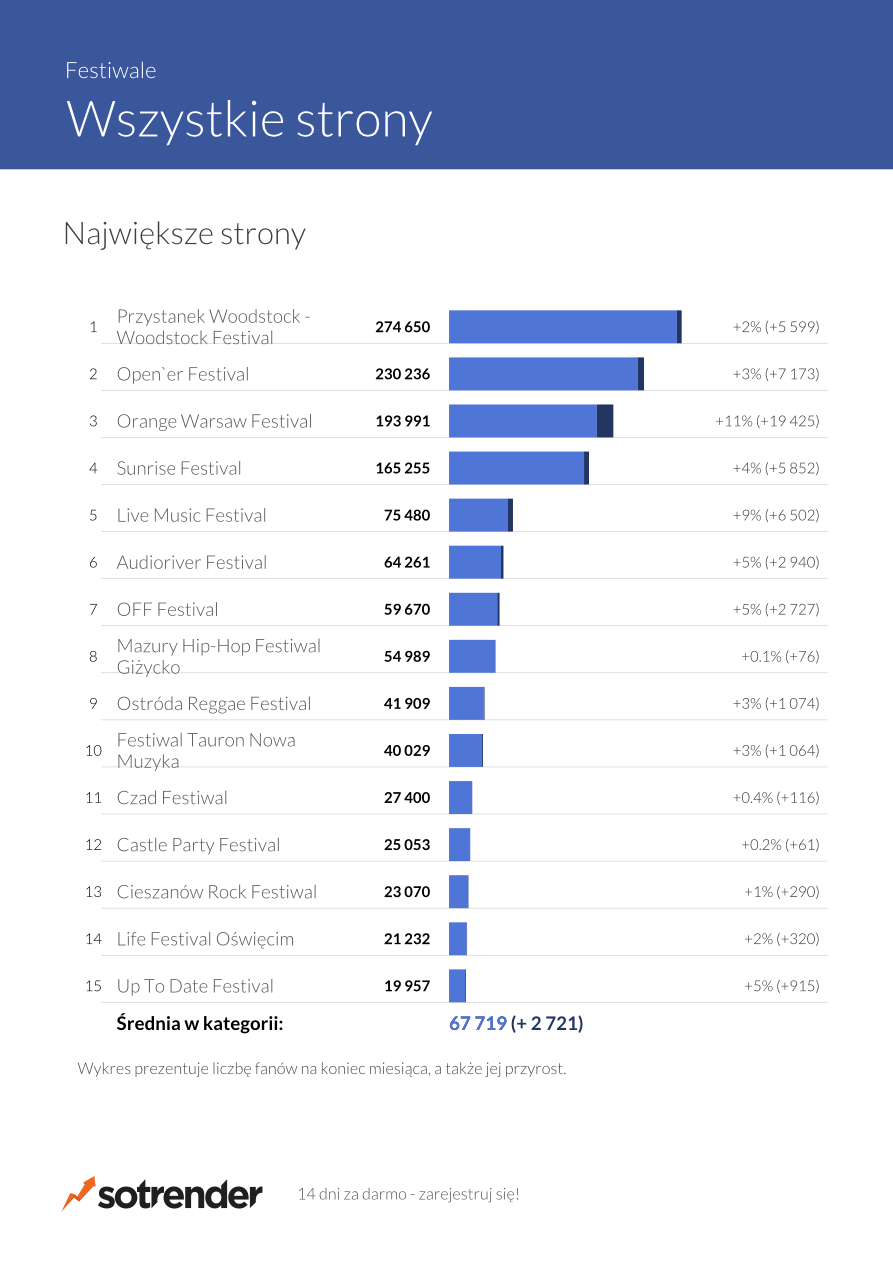The height and width of the screenshot is (1264, 893).
Task: Select the Castle Party Festival row label
Action: point(198,845)
